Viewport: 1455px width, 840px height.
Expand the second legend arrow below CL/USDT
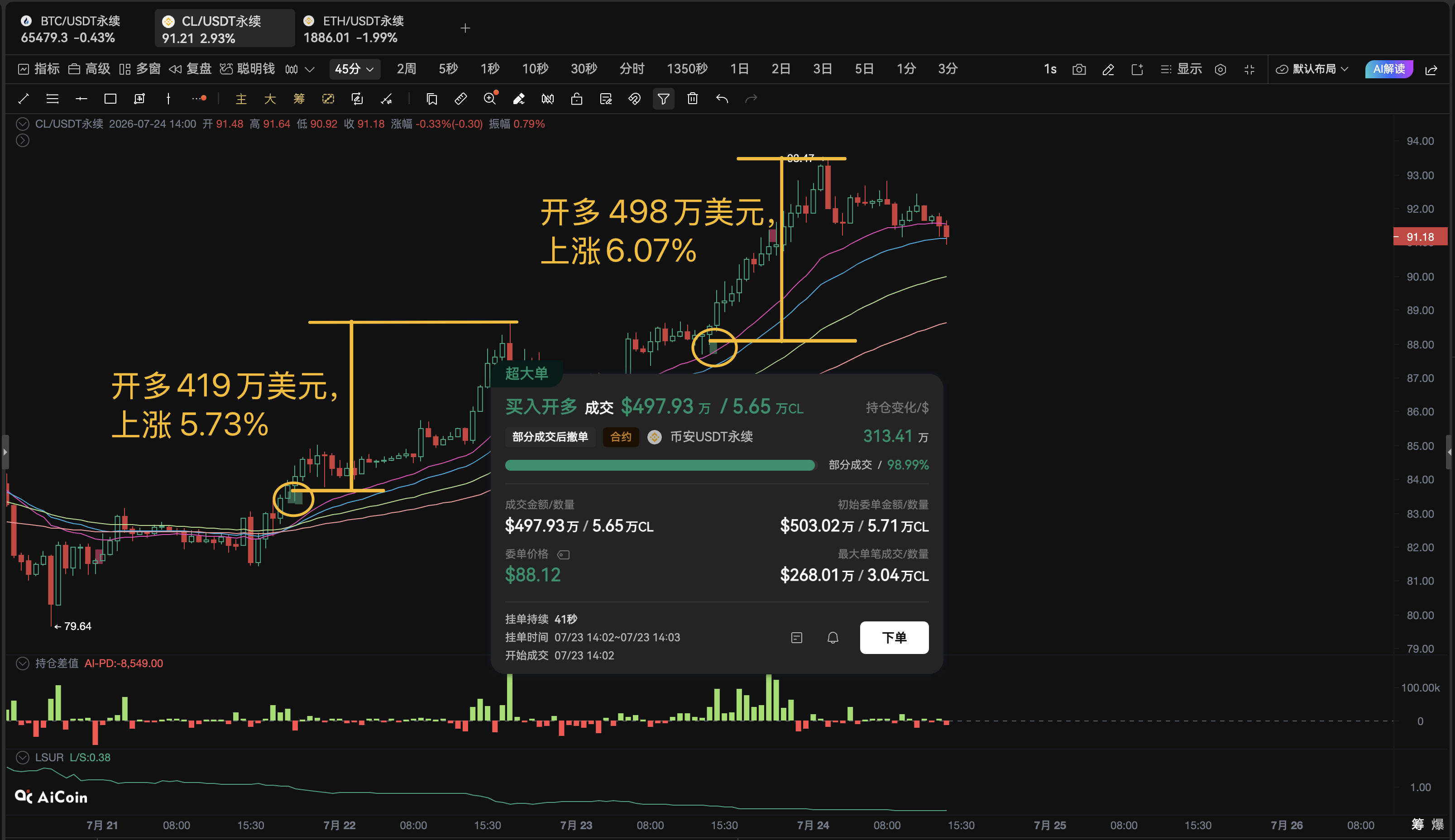[x=23, y=140]
